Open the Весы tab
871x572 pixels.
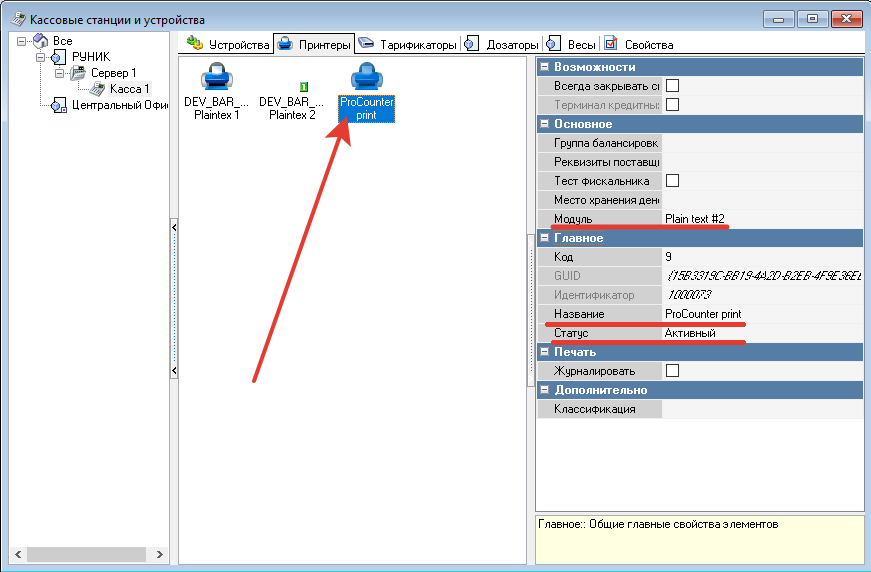(x=571, y=44)
